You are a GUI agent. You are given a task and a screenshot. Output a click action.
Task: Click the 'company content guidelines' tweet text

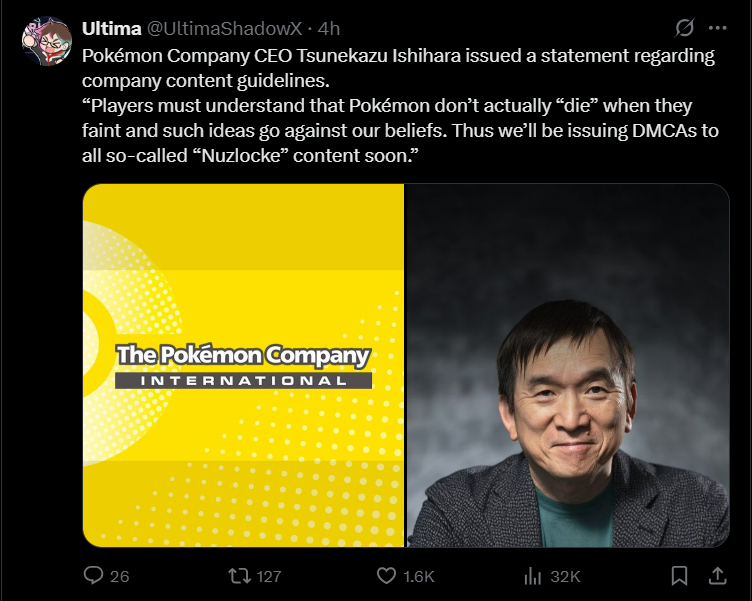(x=206, y=81)
